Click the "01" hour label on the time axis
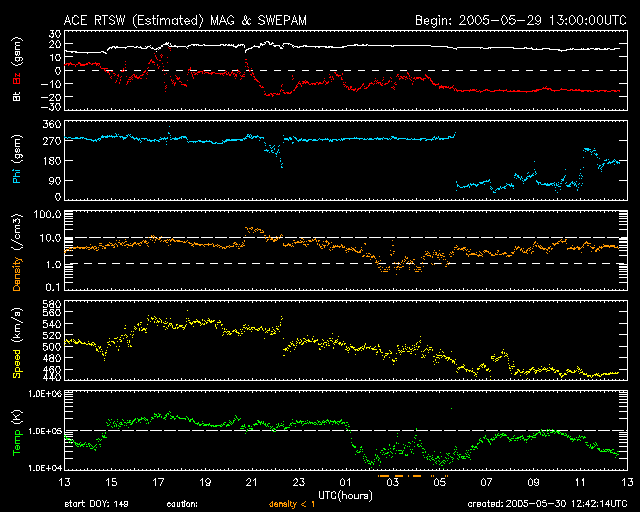 [345, 482]
